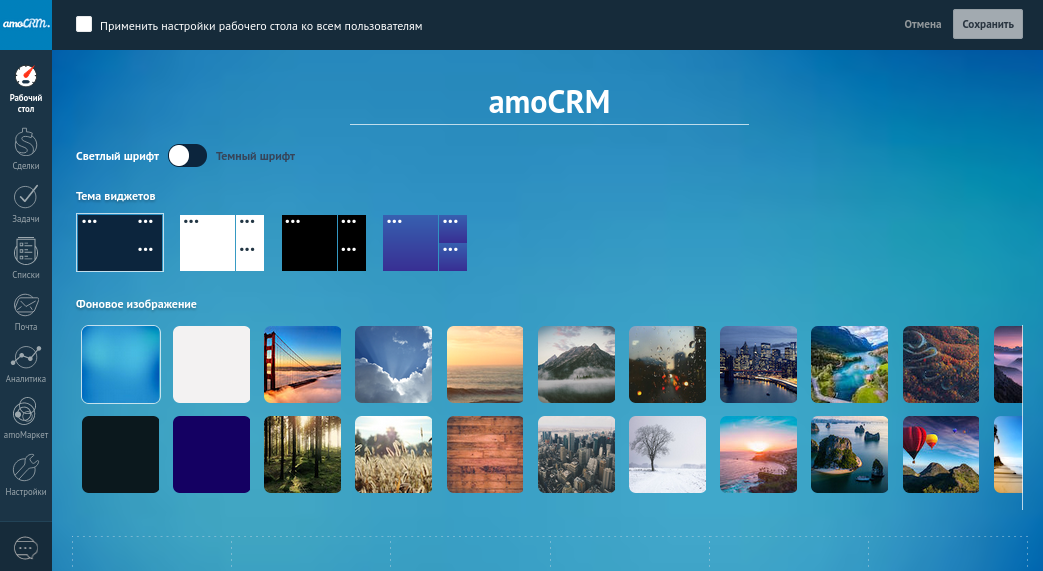
Task: Choose the hot air balloon background
Action: pos(941,454)
